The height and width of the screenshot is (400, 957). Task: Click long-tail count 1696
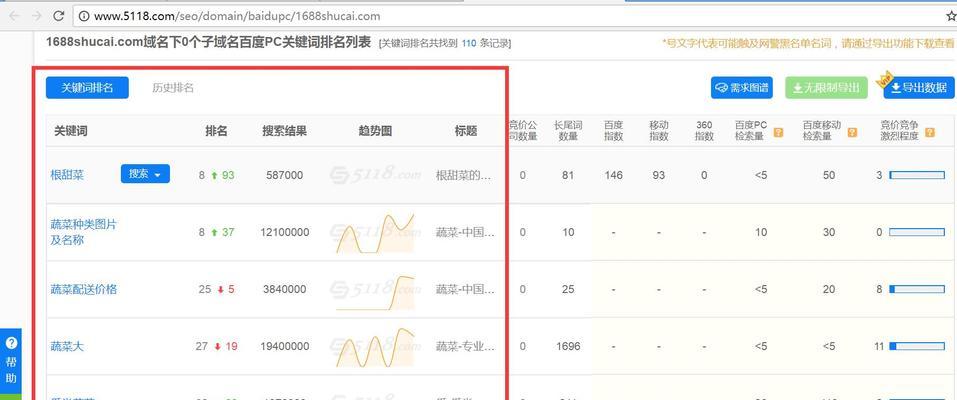(568, 346)
